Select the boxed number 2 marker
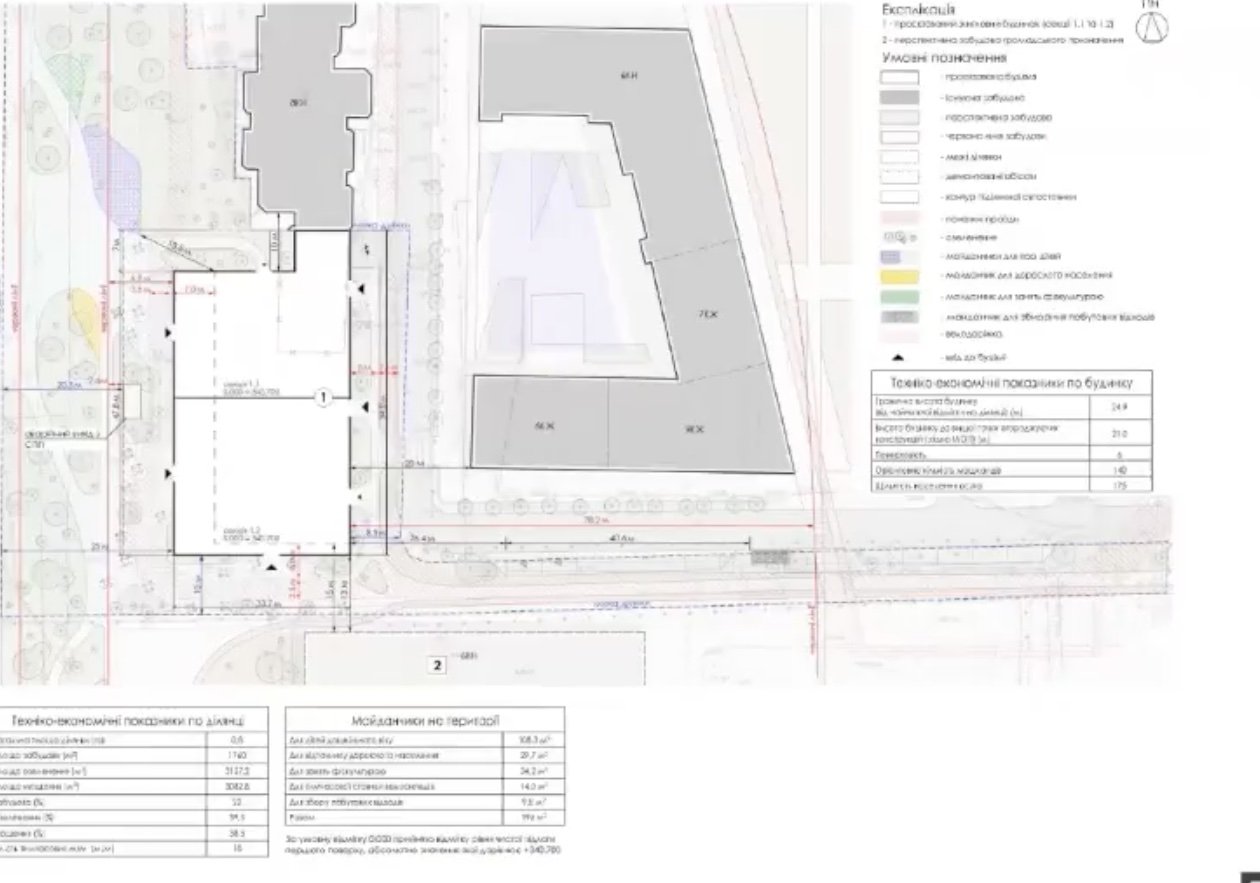The image size is (1260, 883). (x=436, y=664)
